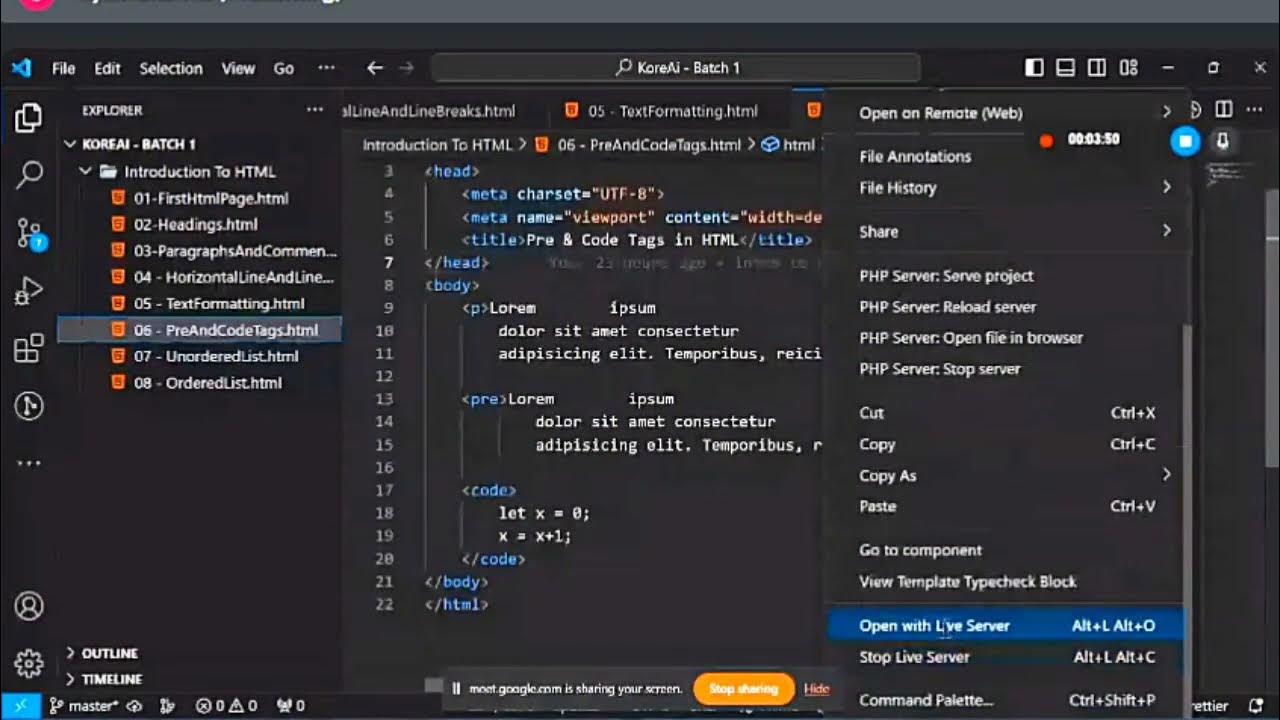Go back with the left arrow
The image size is (1280, 720).
click(x=375, y=68)
